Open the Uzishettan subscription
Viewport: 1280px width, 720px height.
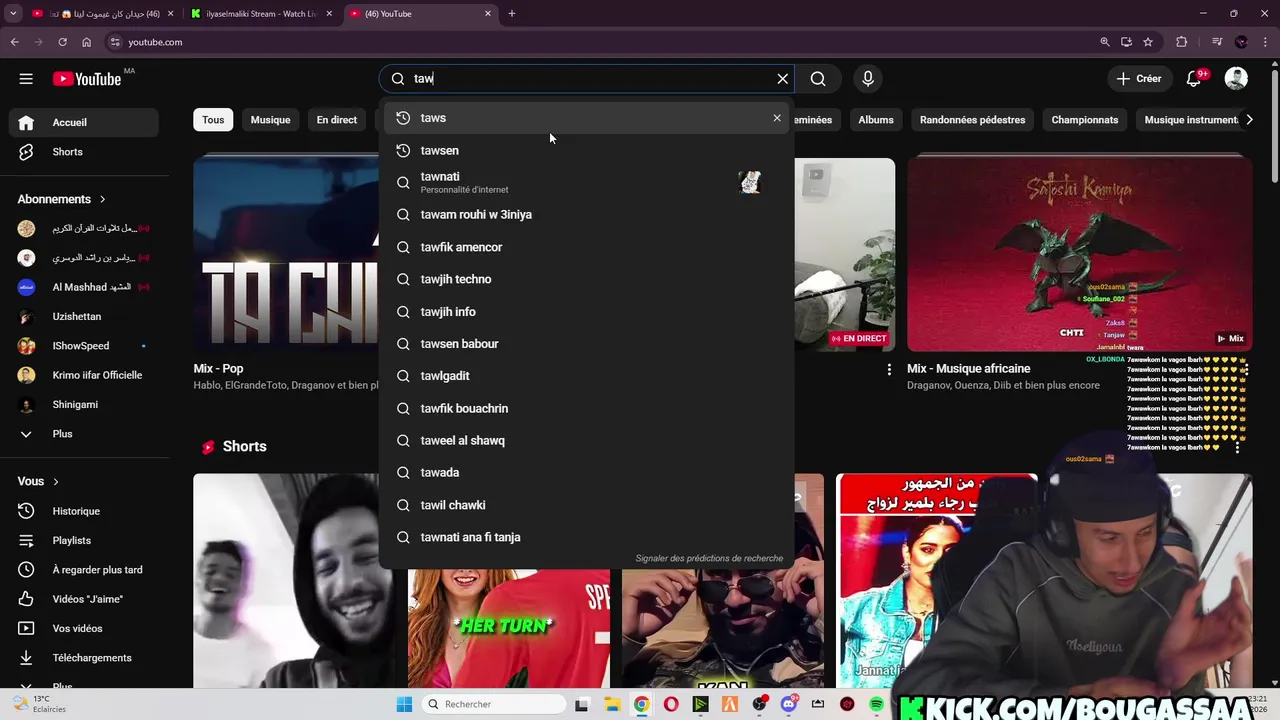84,316
